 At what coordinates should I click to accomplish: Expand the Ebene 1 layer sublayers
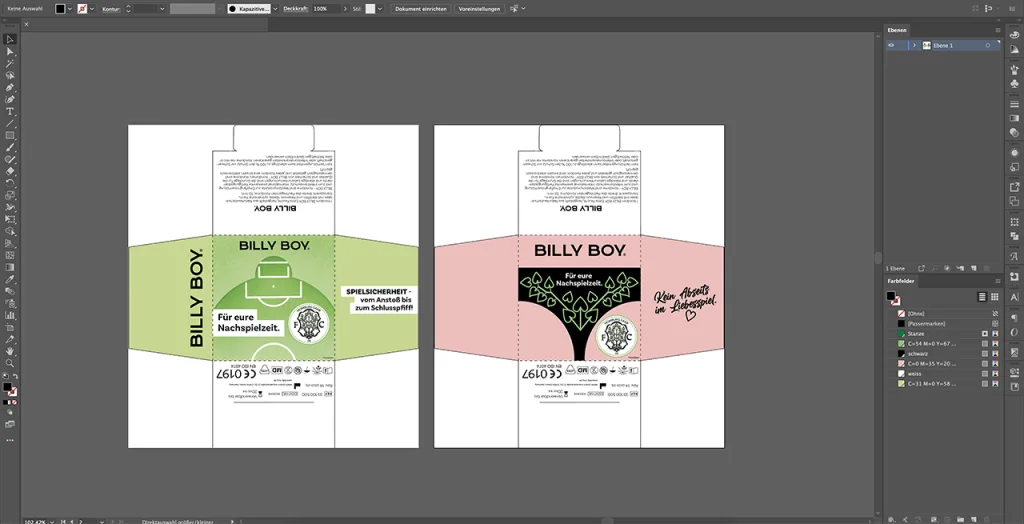pyautogui.click(x=914, y=46)
